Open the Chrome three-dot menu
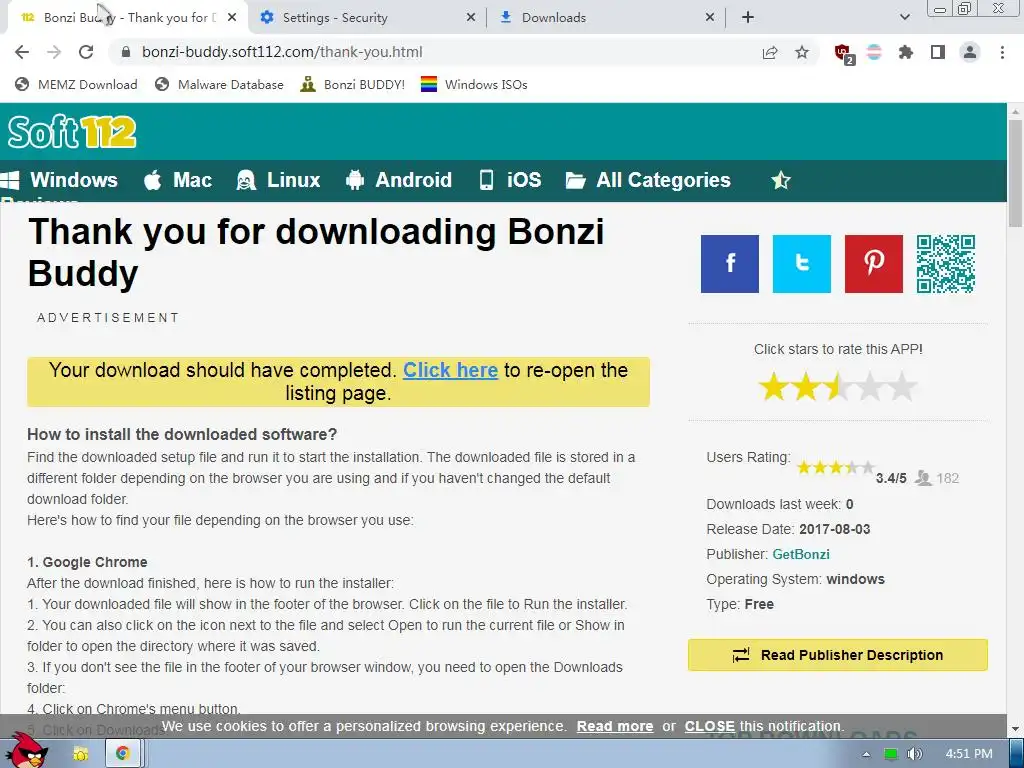Image resolution: width=1024 pixels, height=768 pixels. coord(1002,52)
